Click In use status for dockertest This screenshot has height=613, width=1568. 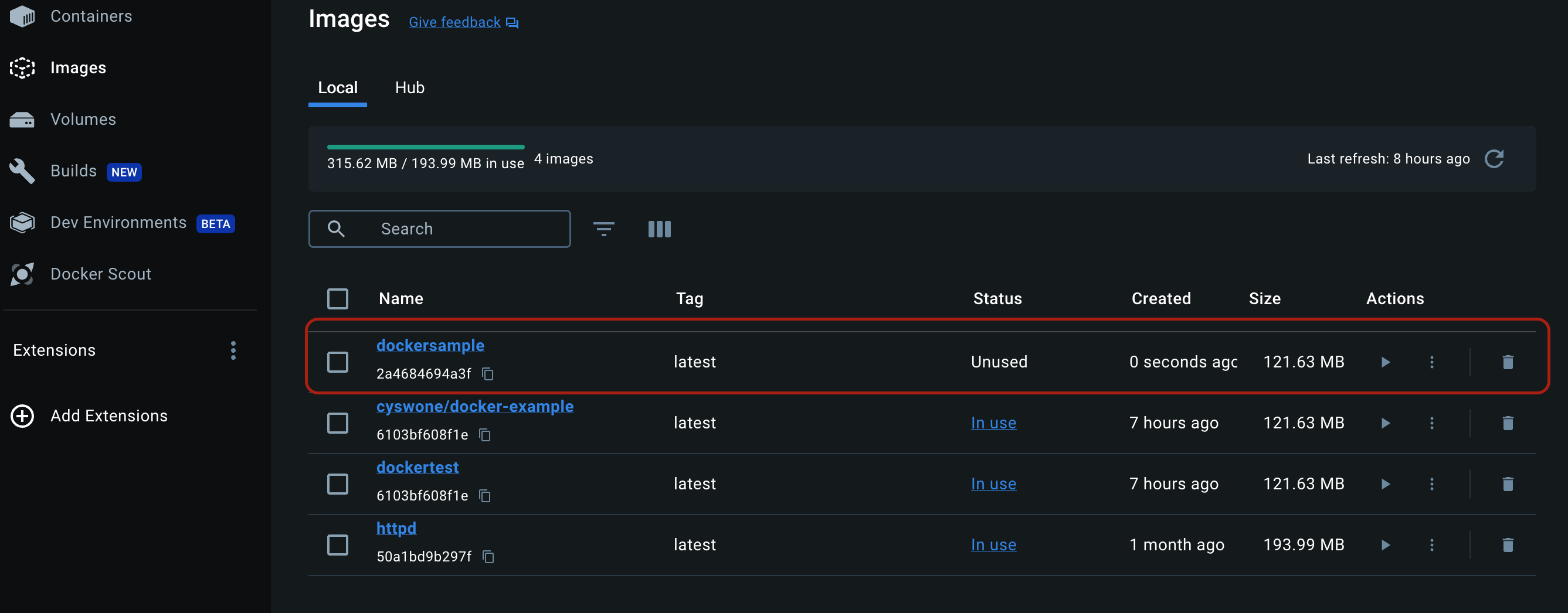point(993,484)
